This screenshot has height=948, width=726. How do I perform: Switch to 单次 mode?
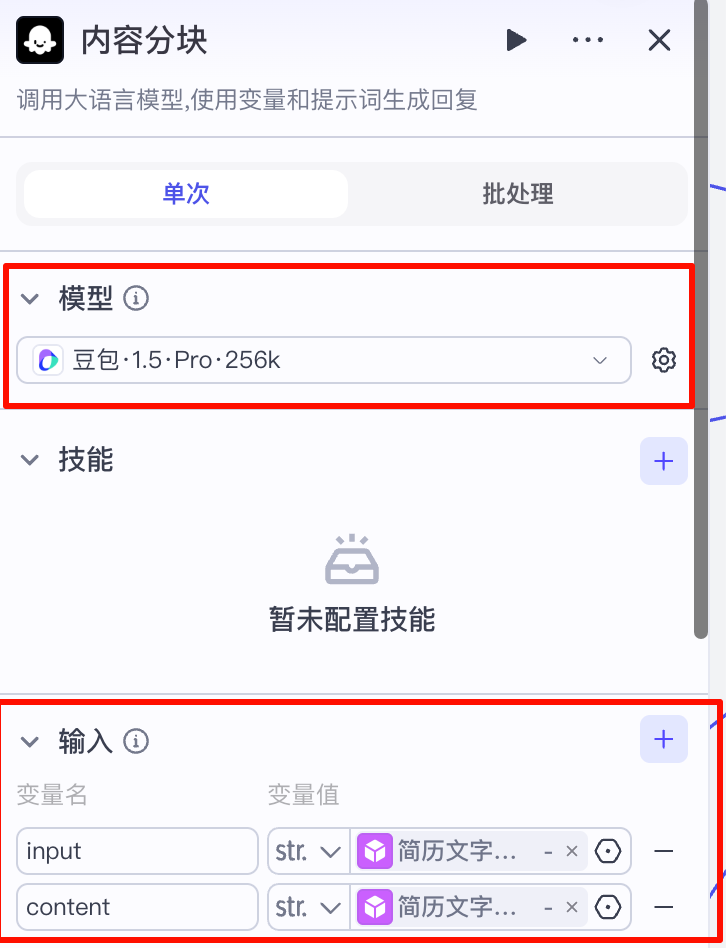(x=186, y=194)
